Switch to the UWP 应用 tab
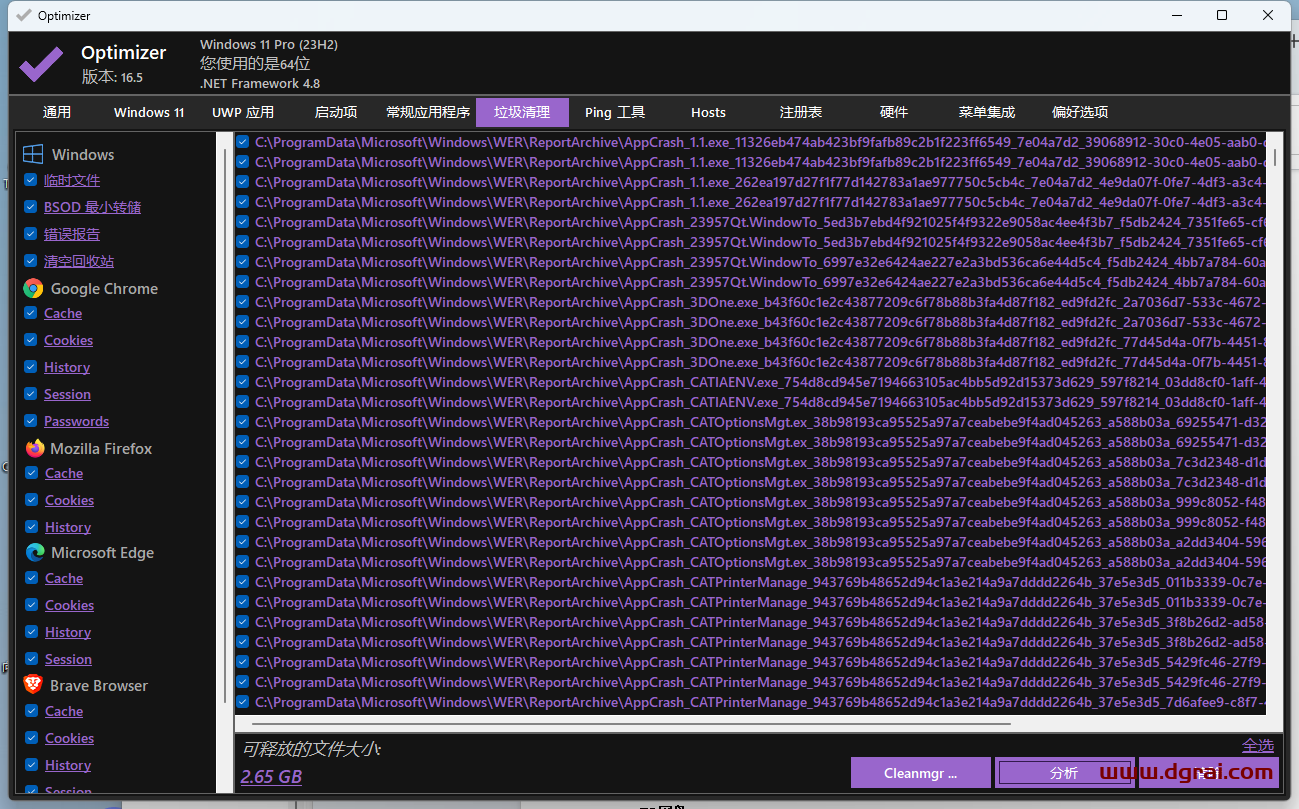This screenshot has width=1299, height=809. point(243,112)
